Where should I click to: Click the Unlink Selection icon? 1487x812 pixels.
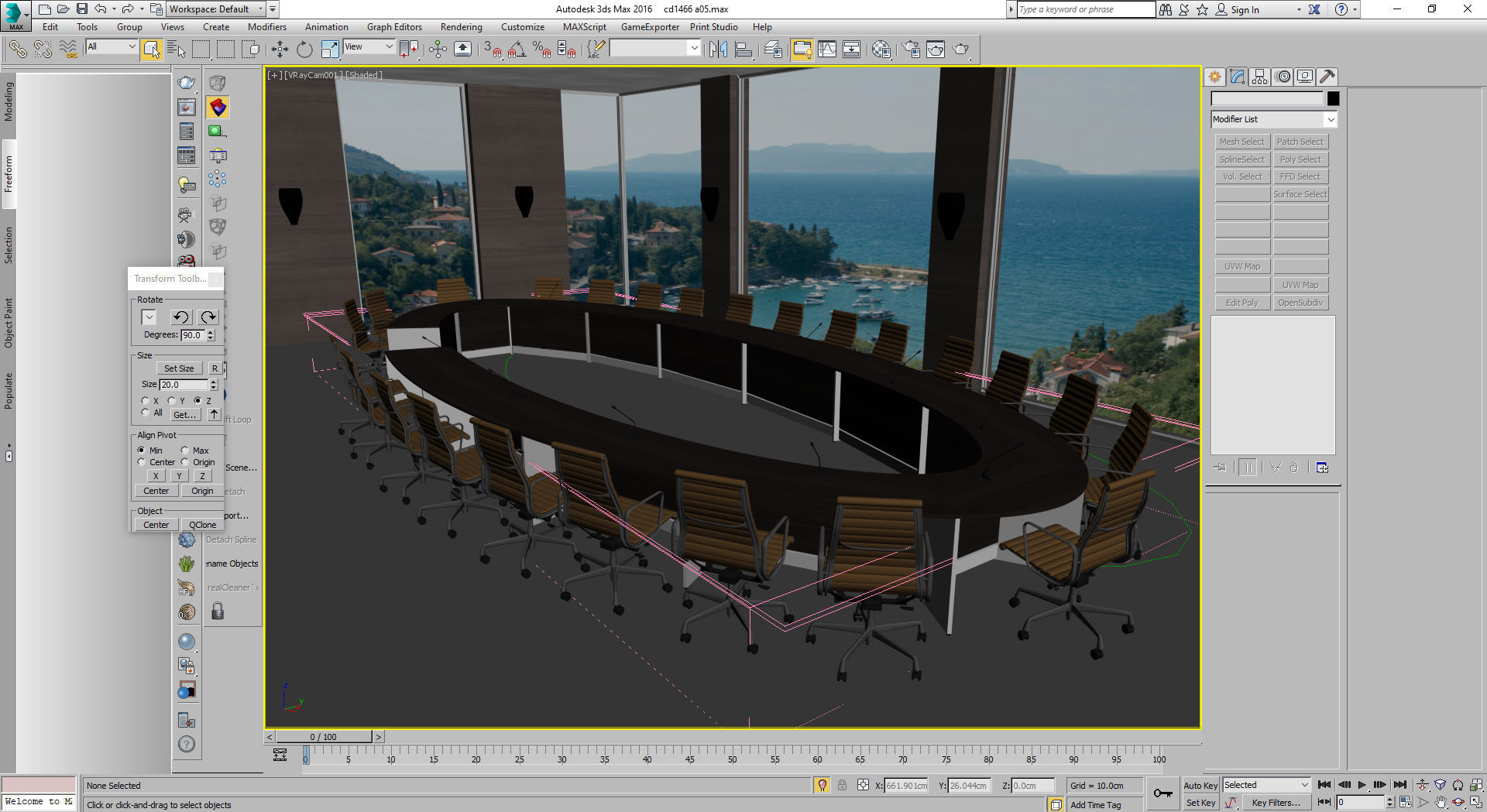click(43, 50)
